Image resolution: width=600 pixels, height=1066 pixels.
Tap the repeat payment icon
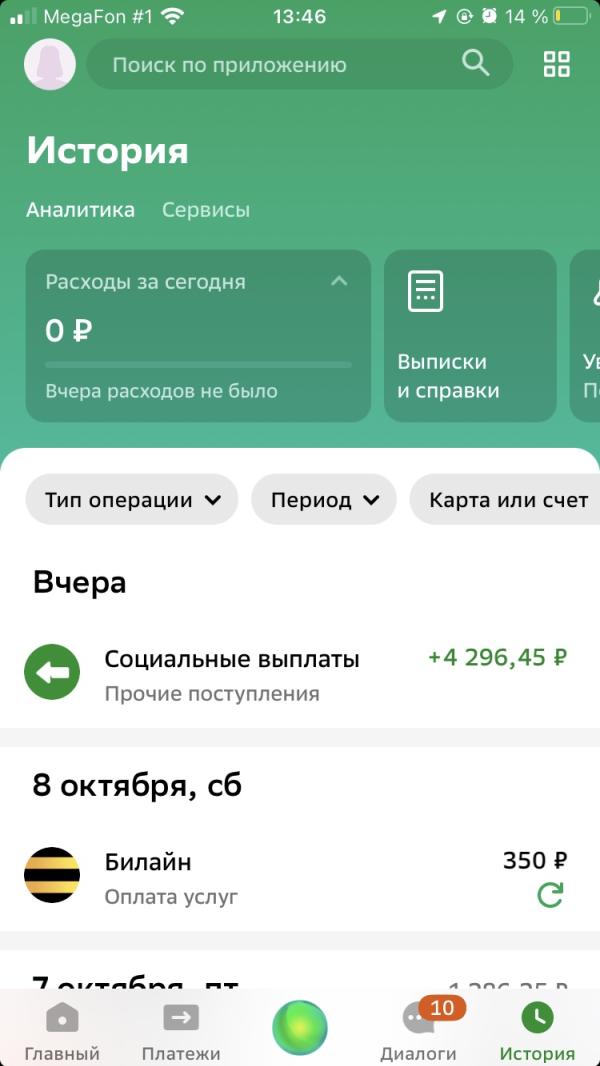coord(550,894)
